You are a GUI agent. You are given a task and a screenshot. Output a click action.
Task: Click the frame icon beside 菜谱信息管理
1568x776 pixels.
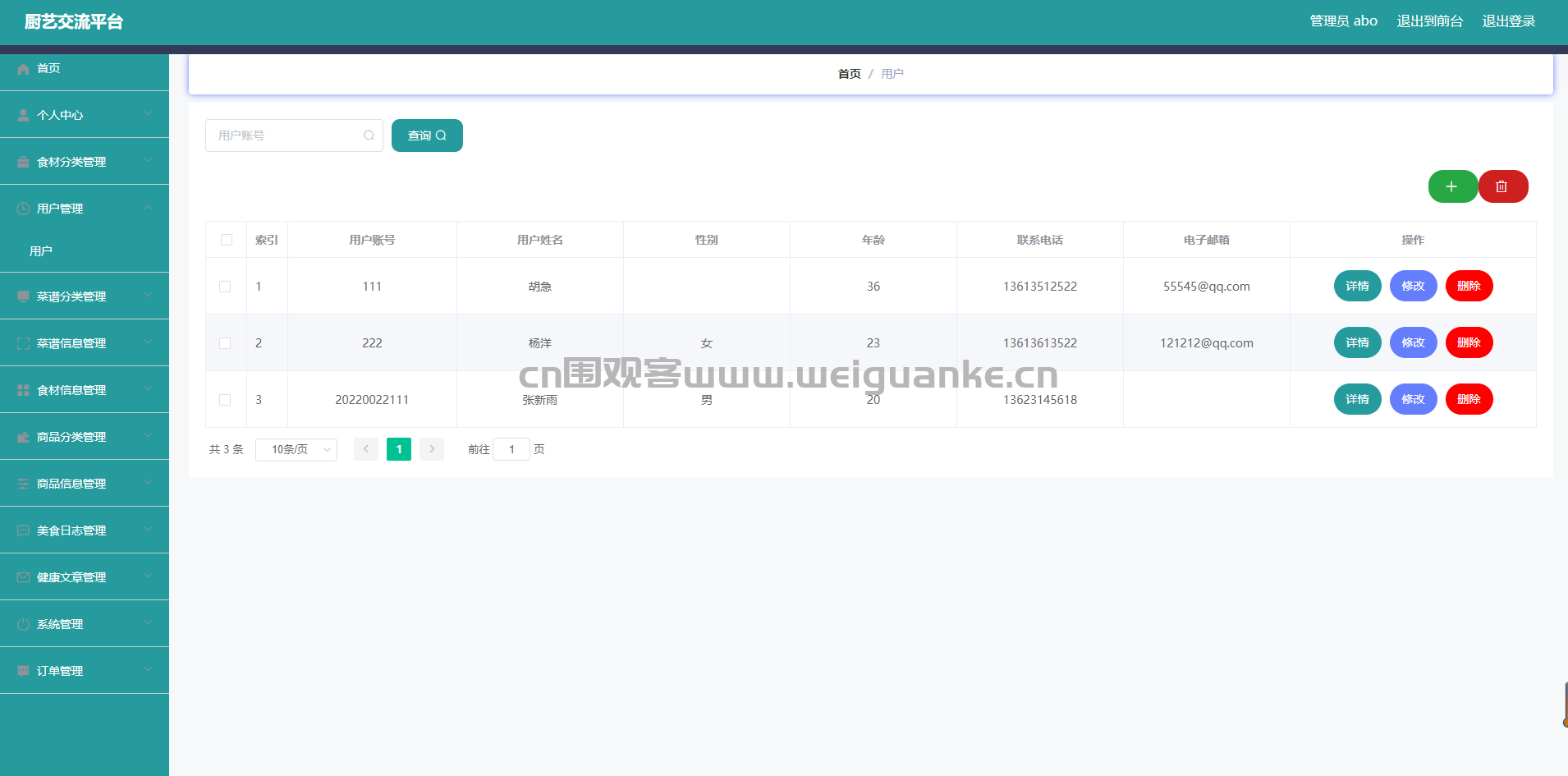click(23, 343)
